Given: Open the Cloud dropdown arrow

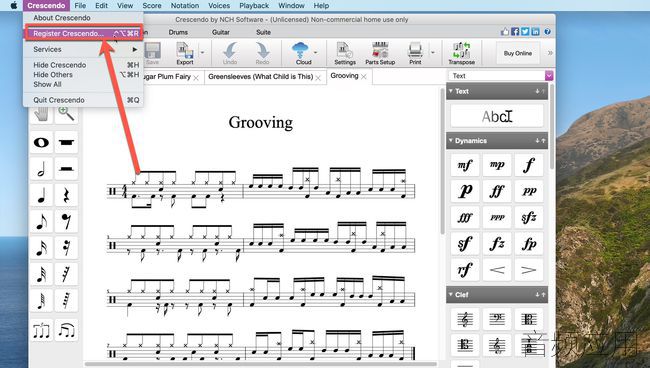Looking at the screenshot, I should [315, 53].
